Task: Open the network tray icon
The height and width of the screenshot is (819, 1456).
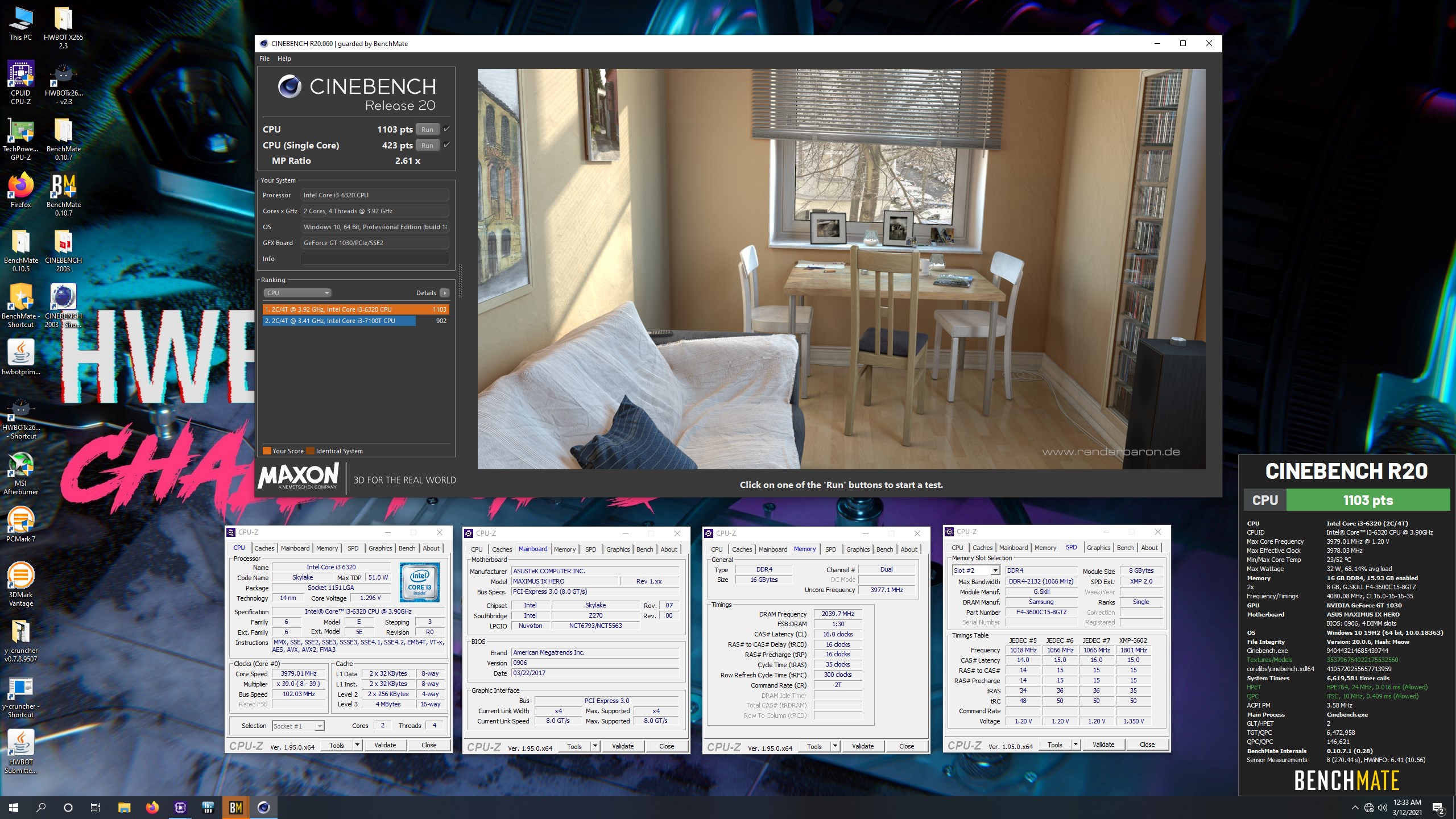Action: [1369, 808]
